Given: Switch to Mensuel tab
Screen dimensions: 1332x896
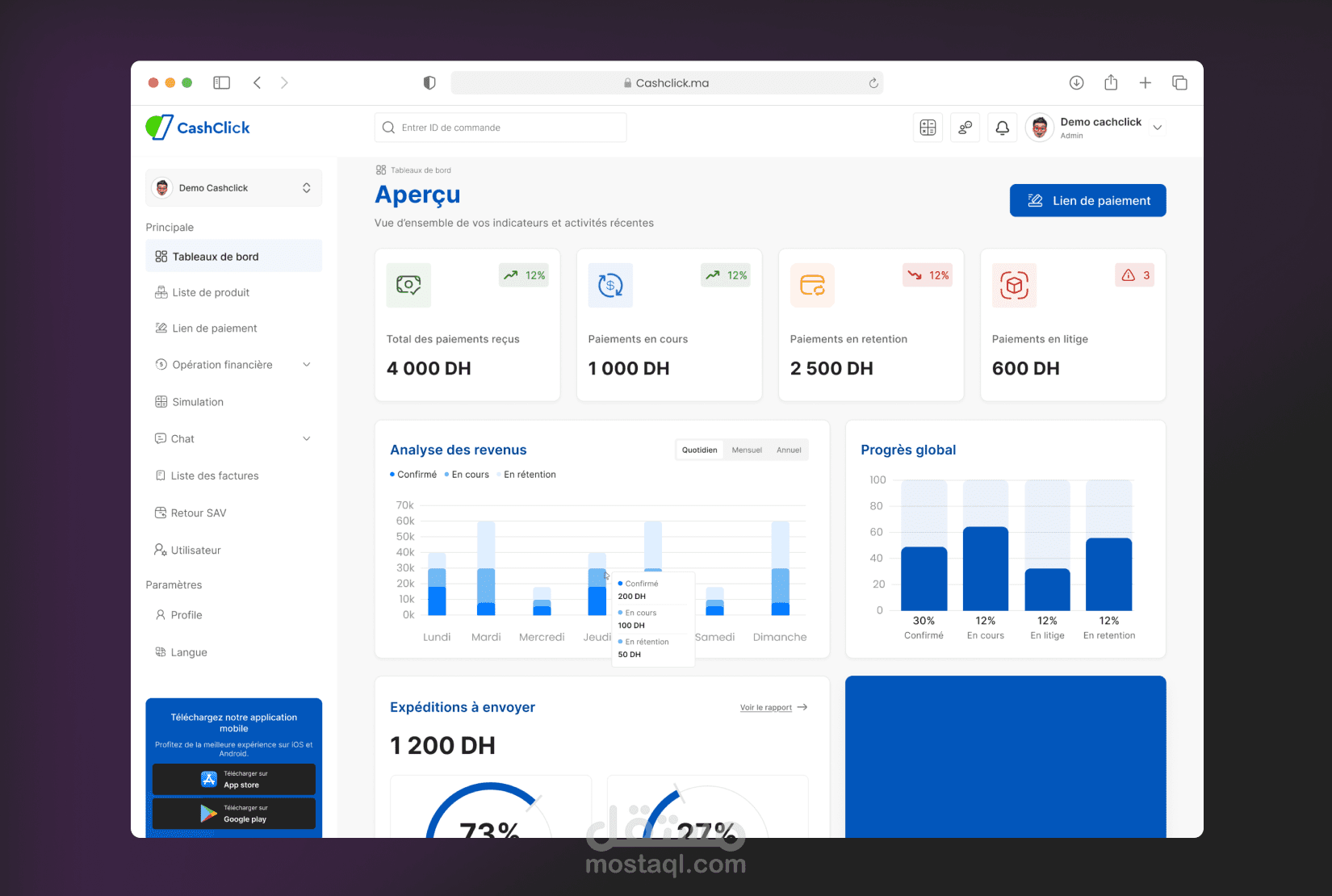Looking at the screenshot, I should [x=747, y=450].
